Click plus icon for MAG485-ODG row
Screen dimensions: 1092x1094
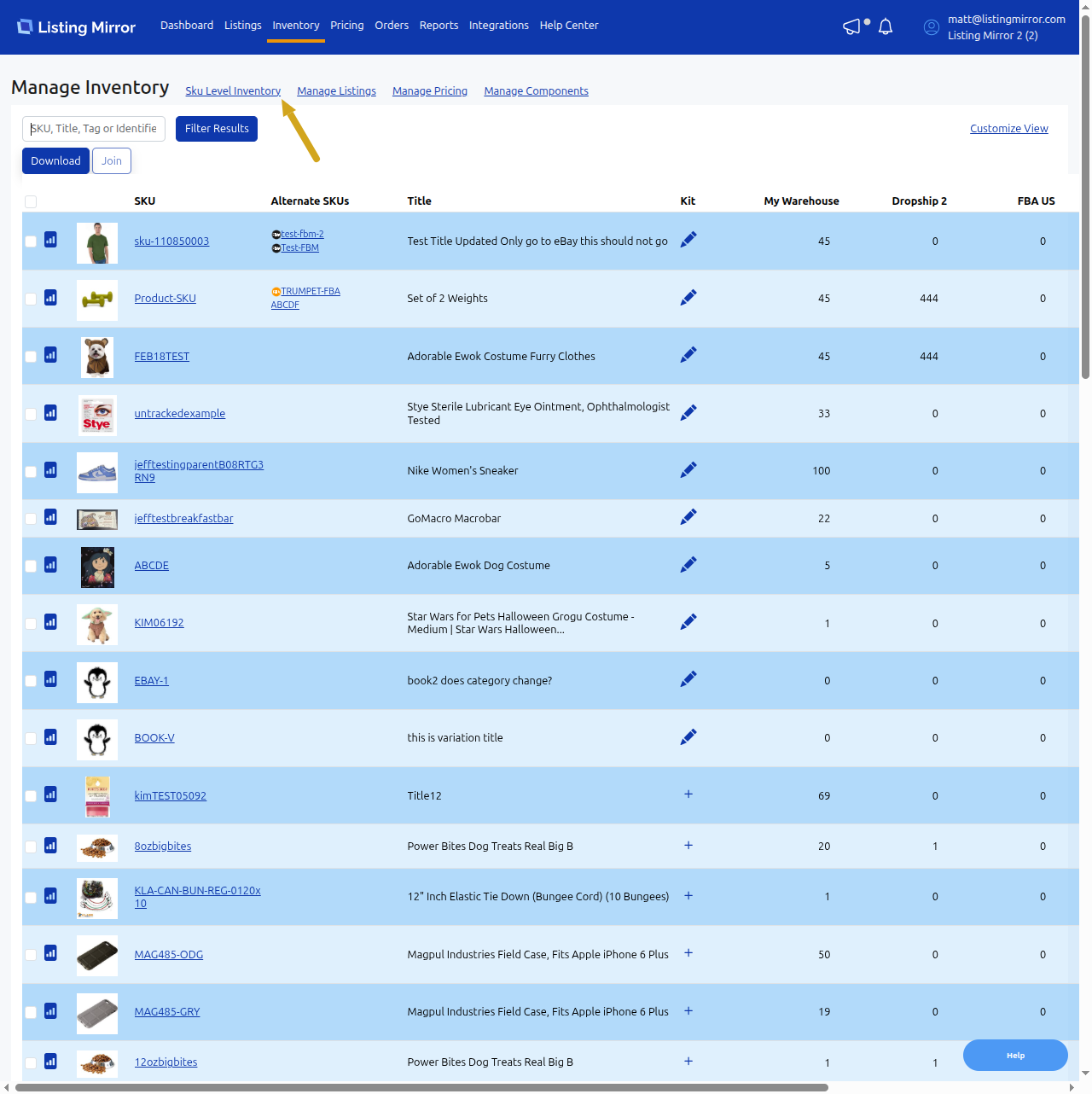click(688, 953)
